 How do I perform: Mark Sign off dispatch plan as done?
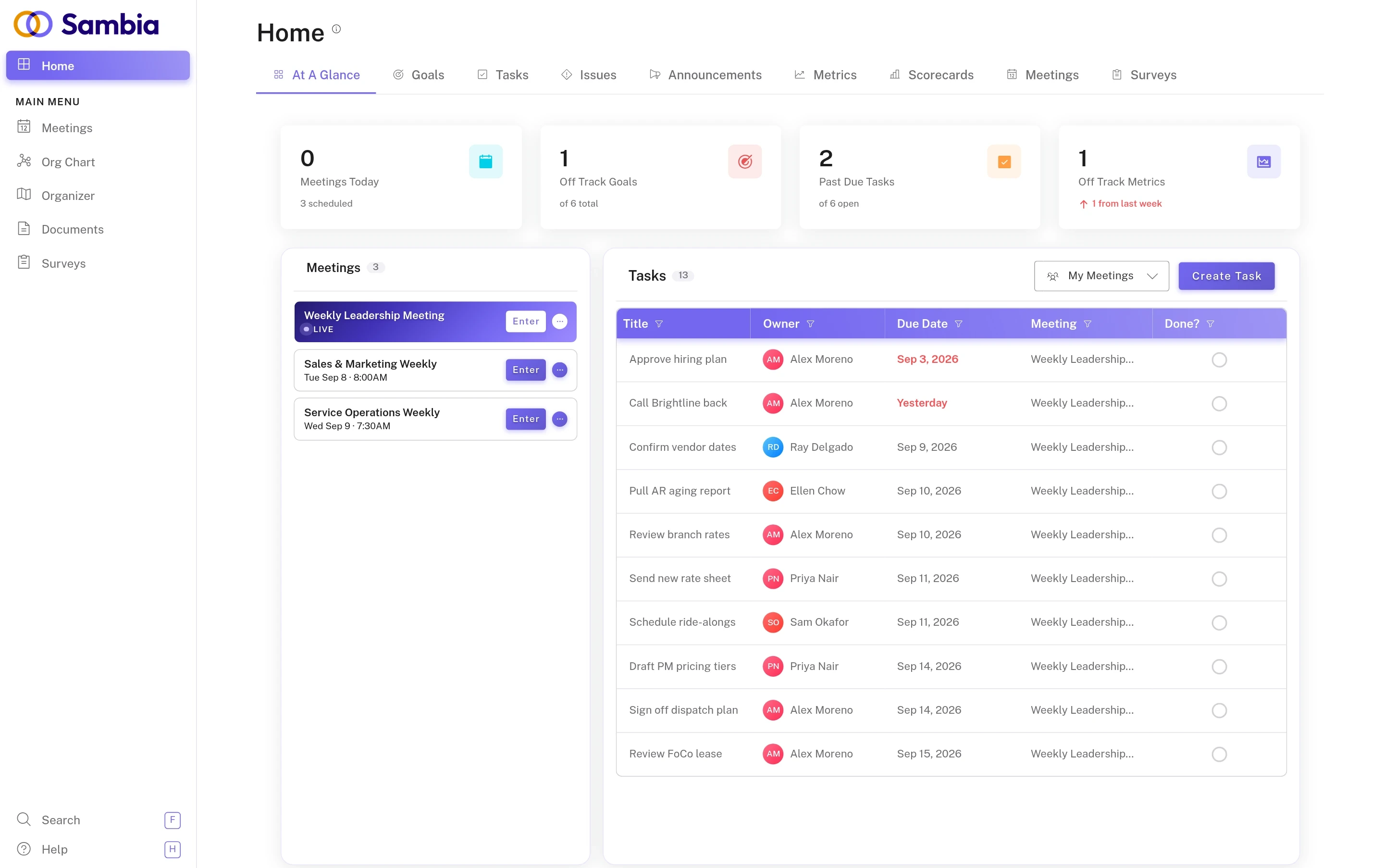point(1219,711)
